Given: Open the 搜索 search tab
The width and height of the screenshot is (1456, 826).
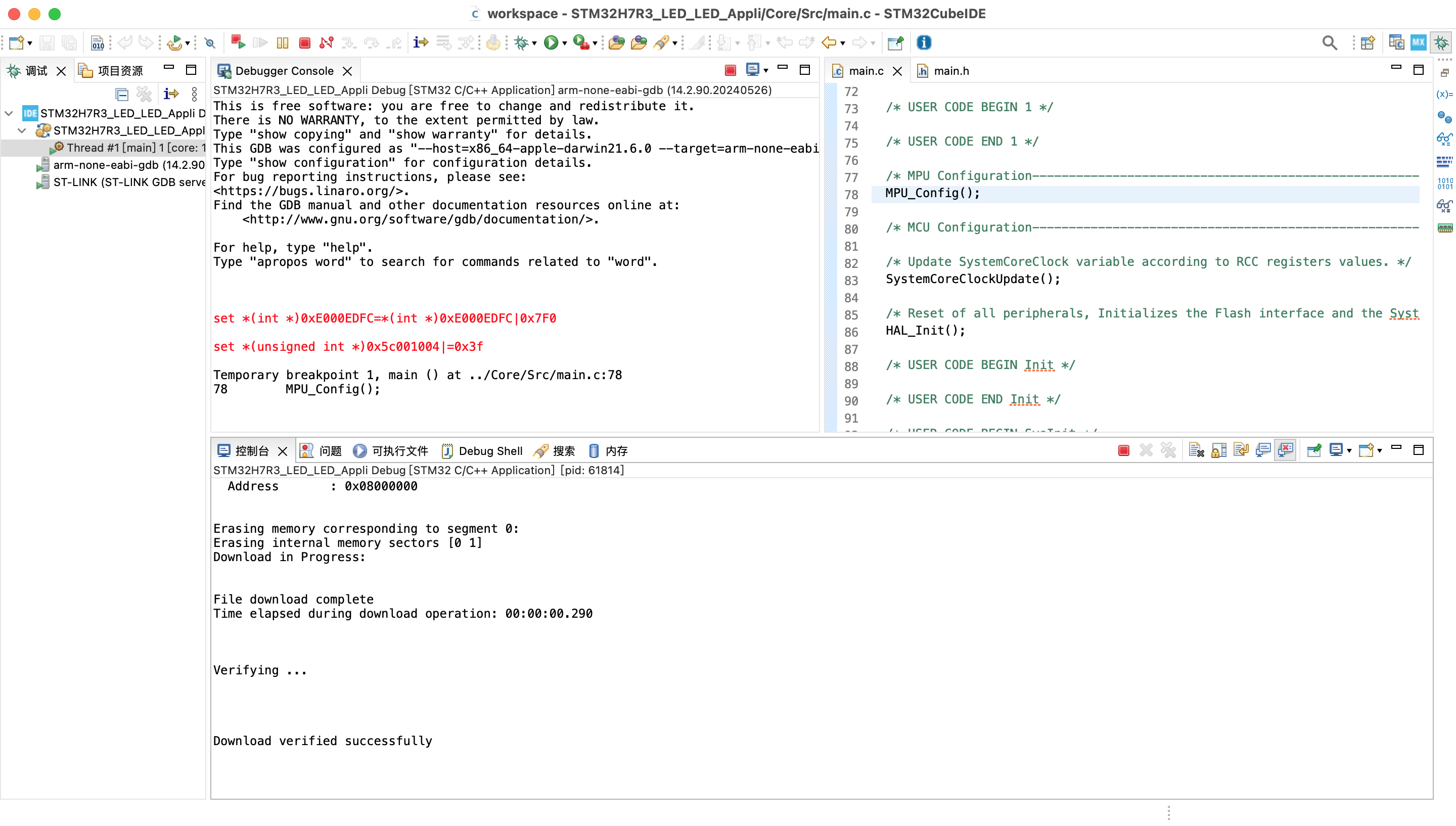Looking at the screenshot, I should pos(555,451).
